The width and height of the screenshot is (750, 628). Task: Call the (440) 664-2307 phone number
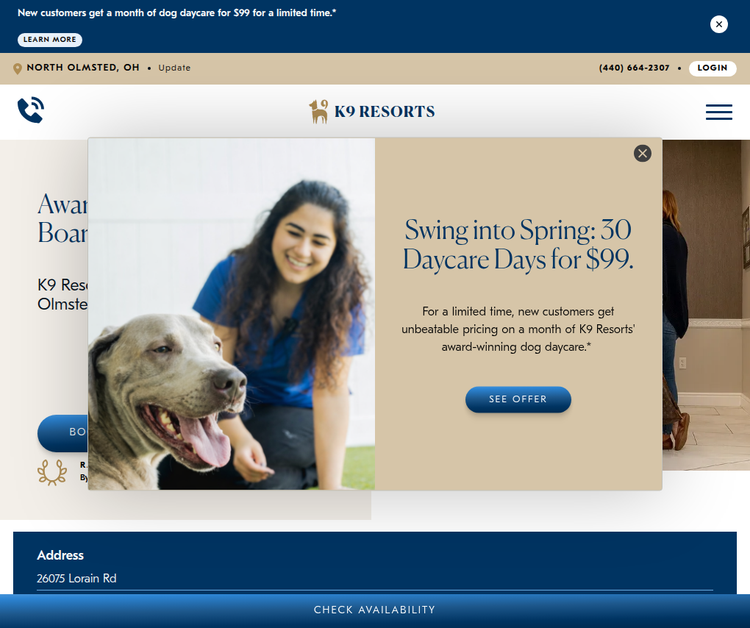[x=634, y=68]
